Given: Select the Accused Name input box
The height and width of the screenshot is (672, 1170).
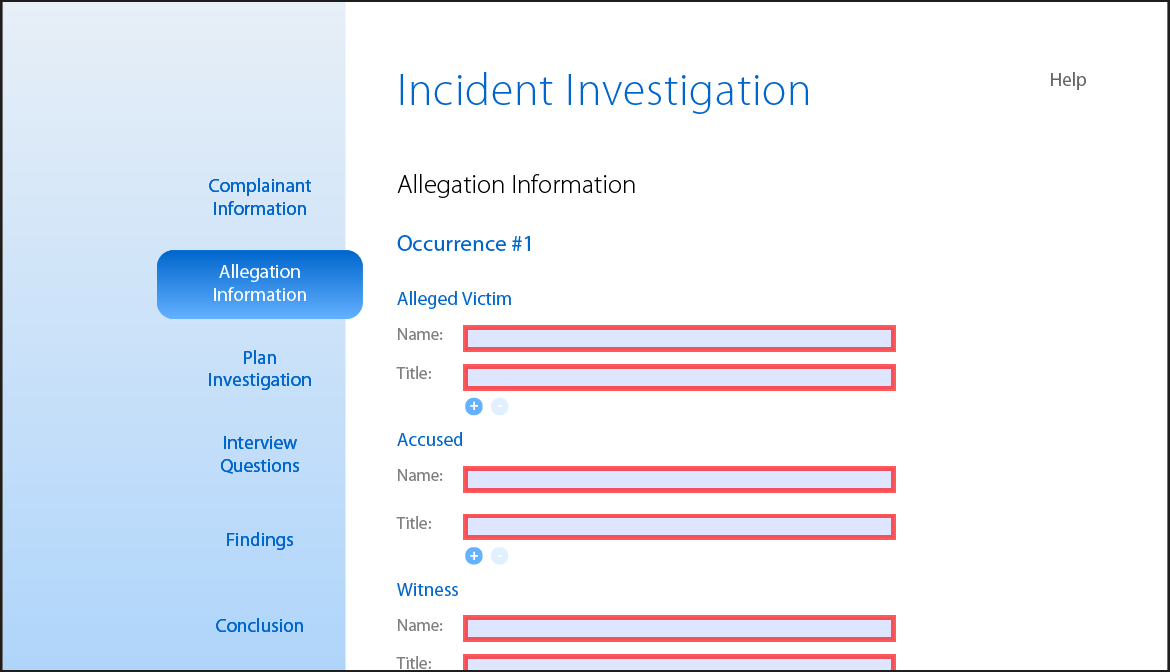Looking at the screenshot, I should [679, 480].
